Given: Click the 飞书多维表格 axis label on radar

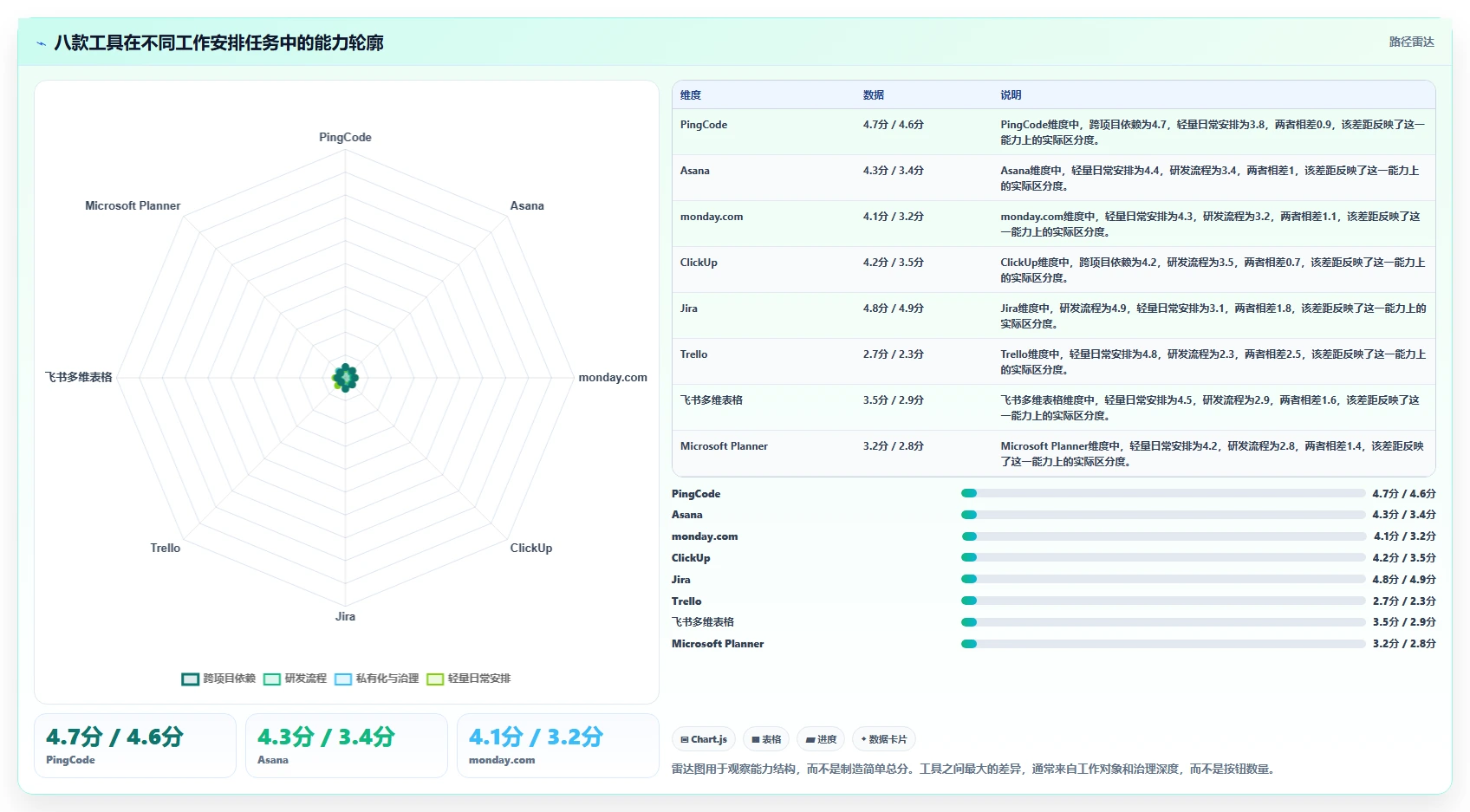Looking at the screenshot, I should click(79, 377).
